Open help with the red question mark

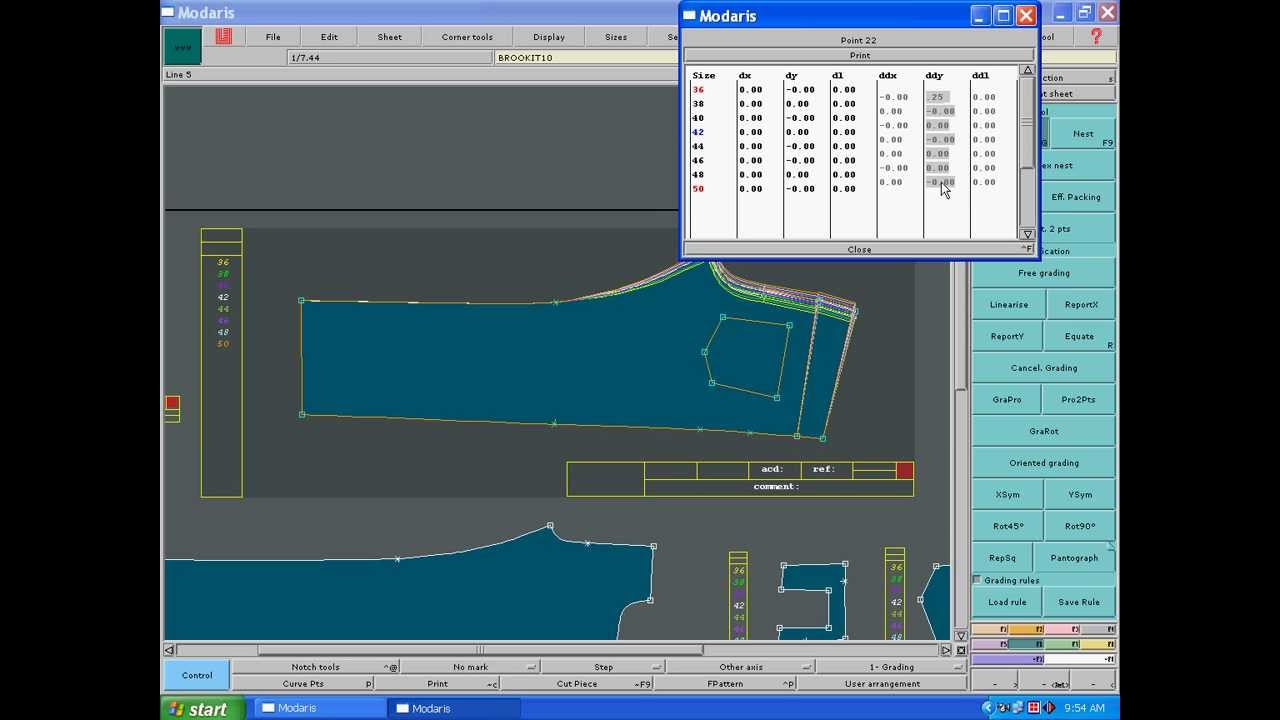tap(1096, 36)
